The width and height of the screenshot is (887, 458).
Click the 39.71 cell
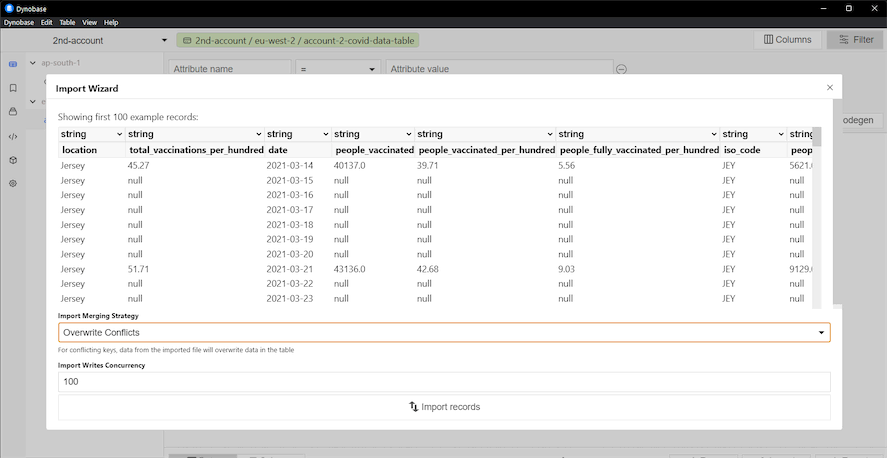[x=427, y=166]
